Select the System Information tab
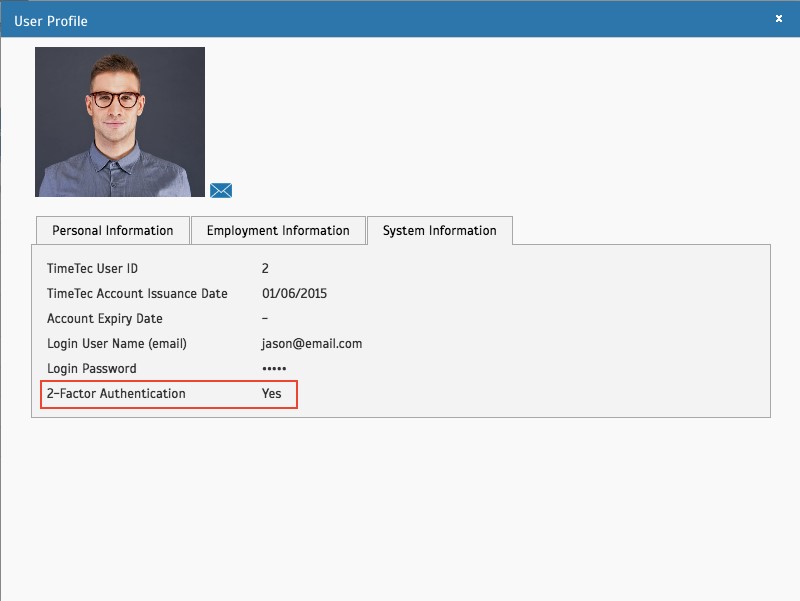This screenshot has width=800, height=601. [440, 231]
